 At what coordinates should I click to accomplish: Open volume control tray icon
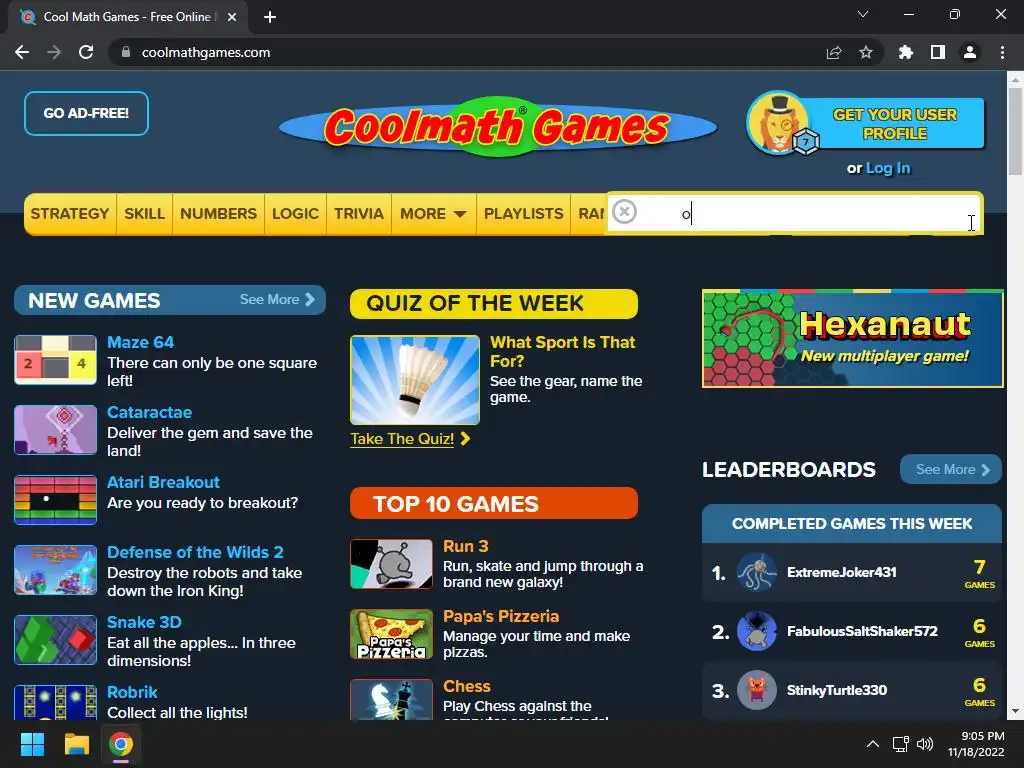[x=925, y=744]
